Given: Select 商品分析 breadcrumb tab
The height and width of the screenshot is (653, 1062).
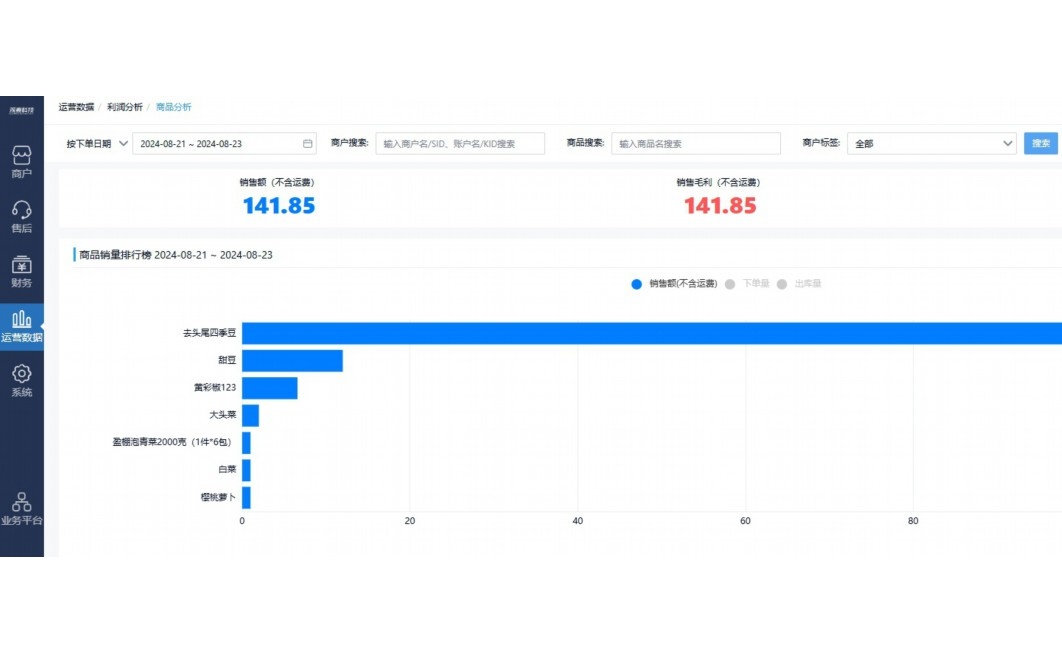Looking at the screenshot, I should [173, 105].
